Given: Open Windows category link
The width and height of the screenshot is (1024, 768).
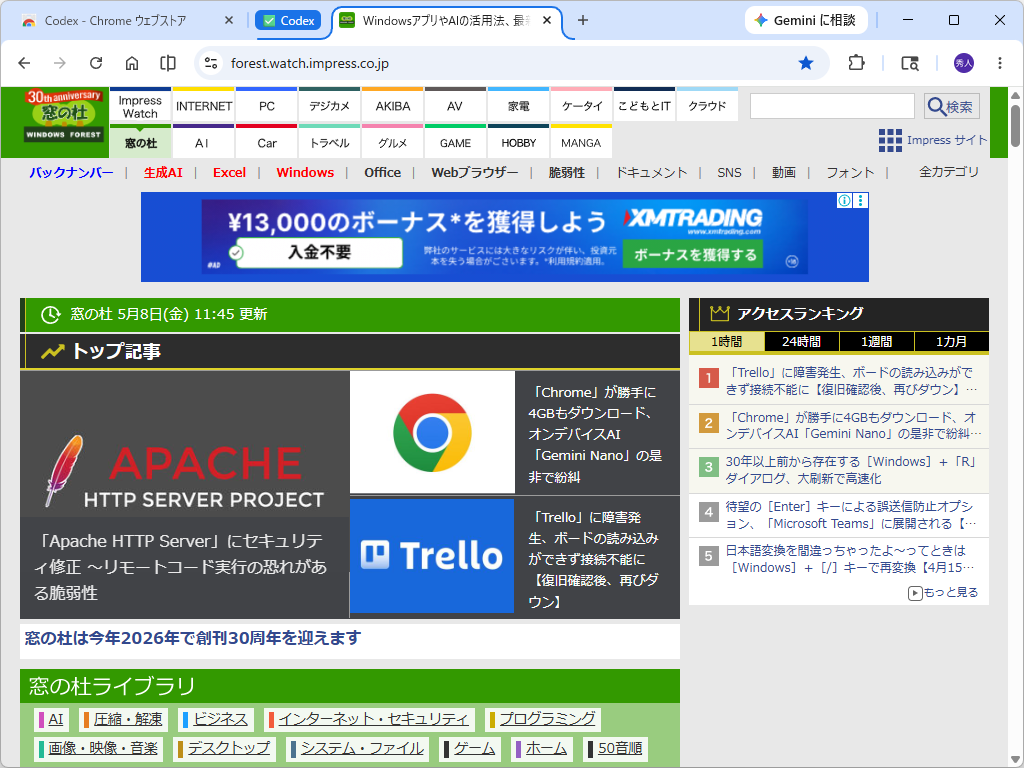Looking at the screenshot, I should 305,172.
